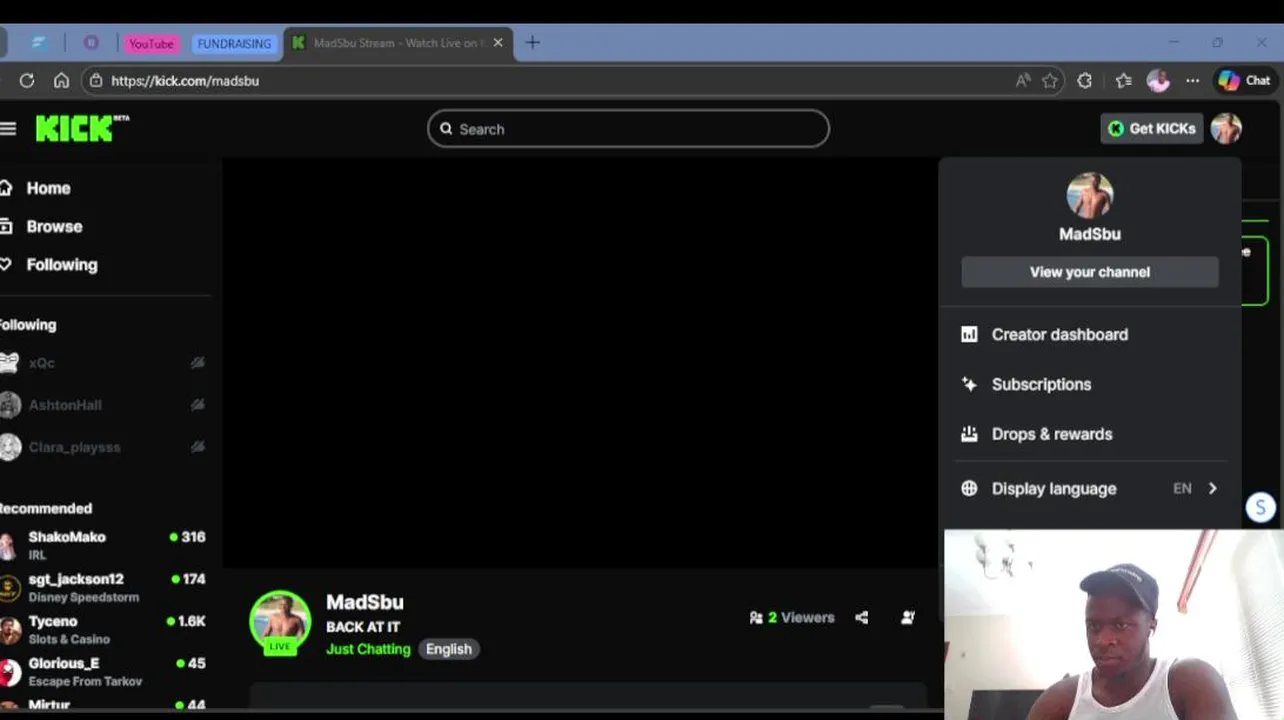Open the browser settings ellipsis menu
1284x720 pixels.
(1192, 81)
